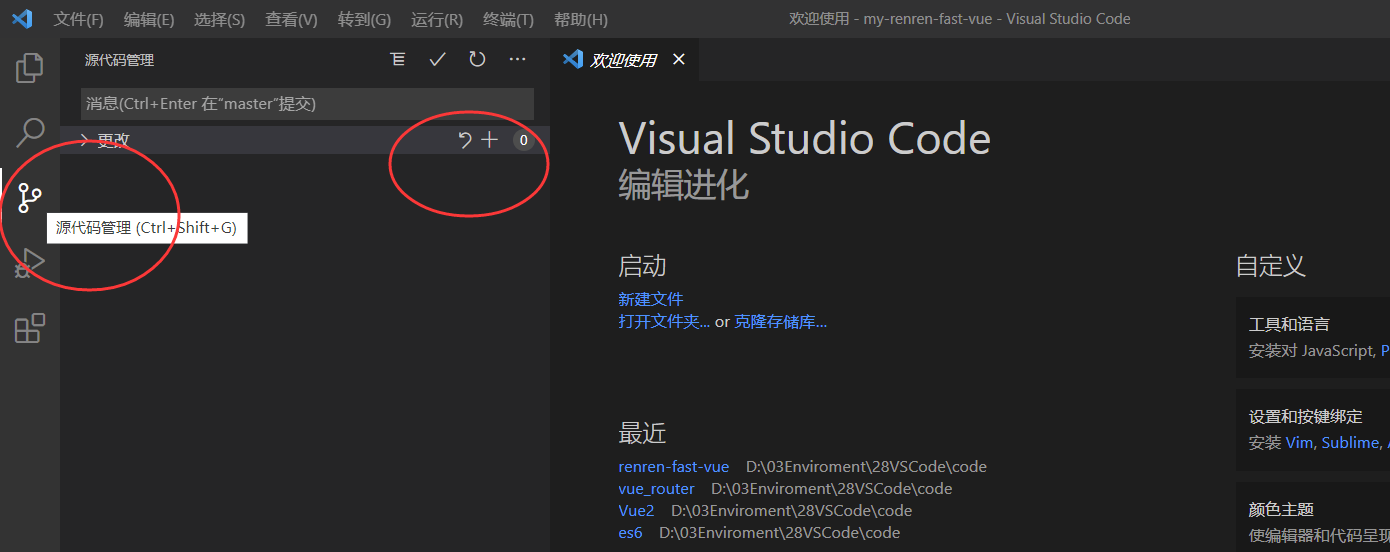Click the 编辑进化 subtitle text
Viewport: 1390px width, 552px height.
[x=684, y=186]
